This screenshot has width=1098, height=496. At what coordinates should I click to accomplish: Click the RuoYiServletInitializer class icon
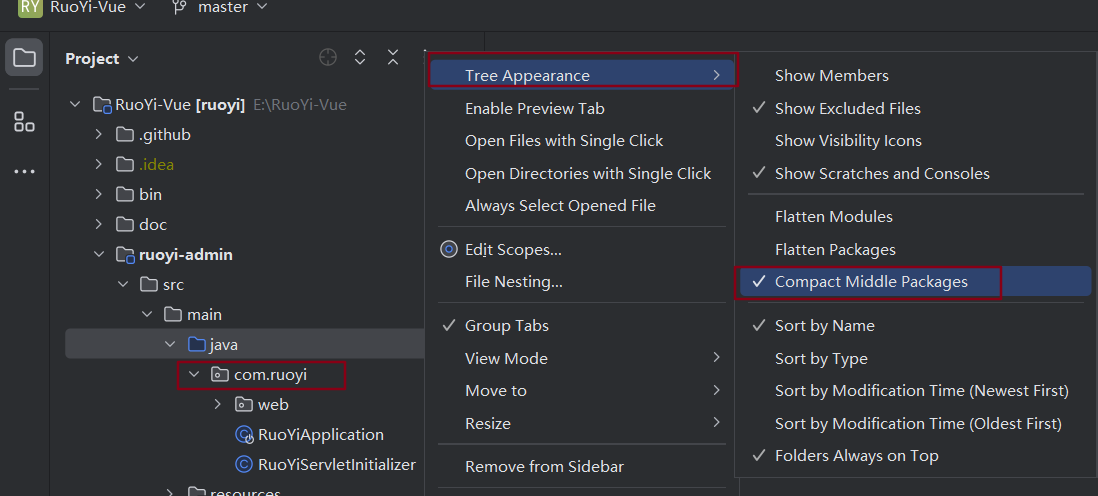[243, 465]
